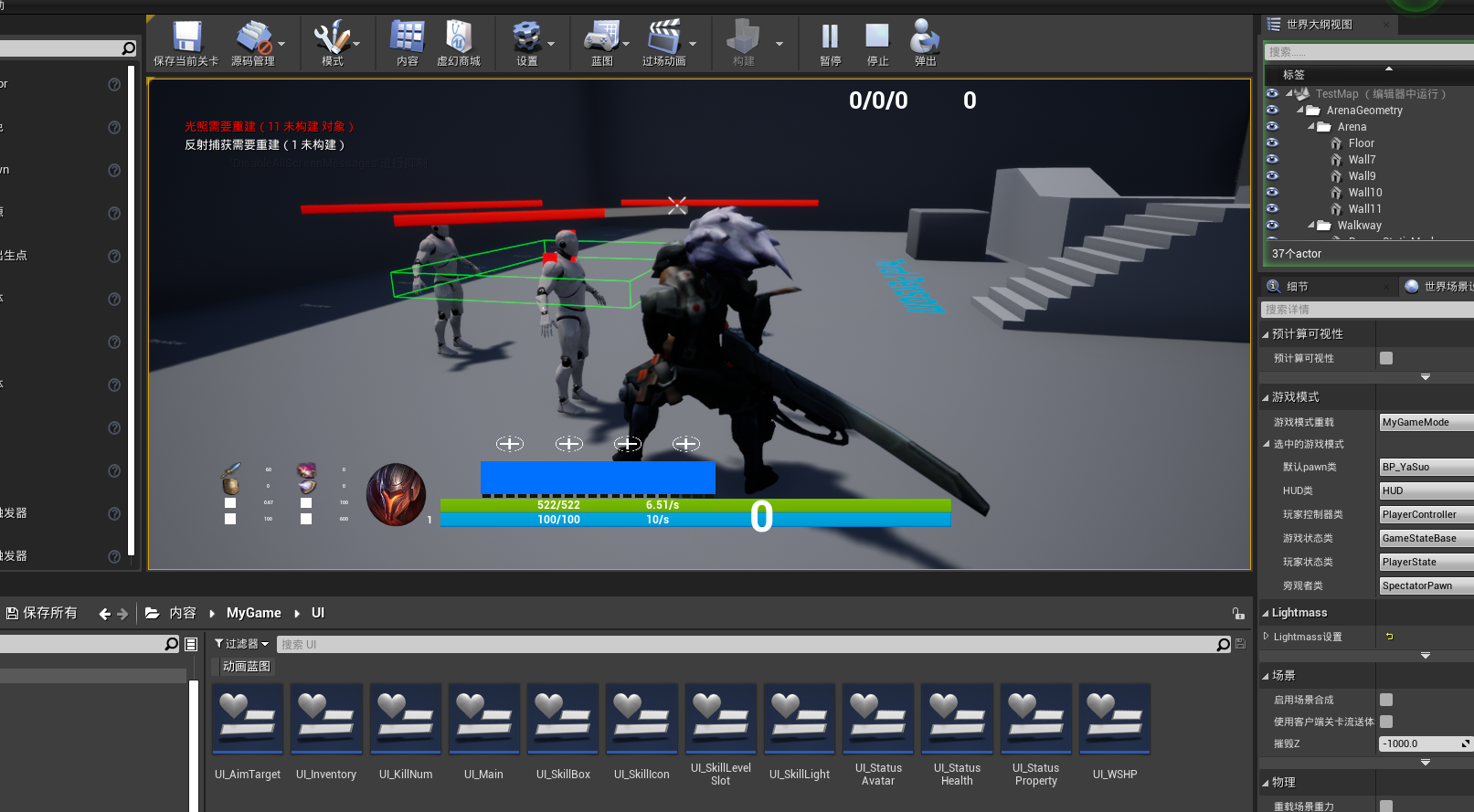
Task: Collapse the Arena folder in outliner
Action: tap(1311, 127)
